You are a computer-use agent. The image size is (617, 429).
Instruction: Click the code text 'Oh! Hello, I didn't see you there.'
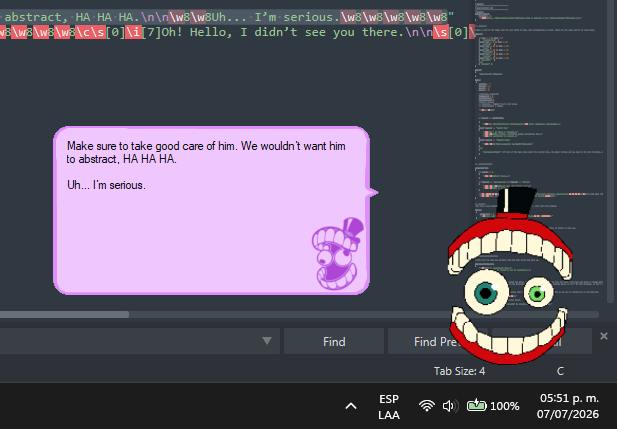[x=283, y=32]
